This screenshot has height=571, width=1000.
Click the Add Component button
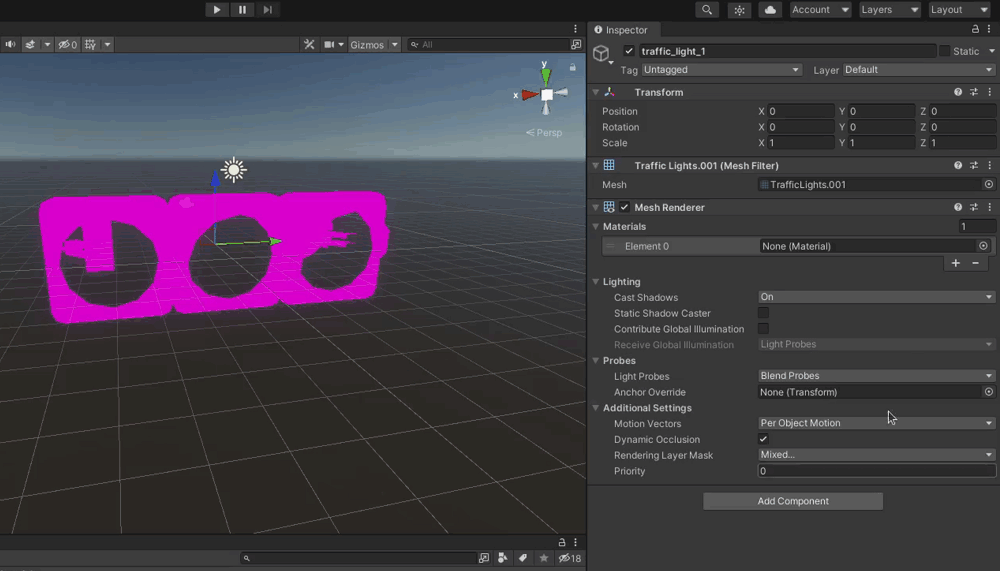[x=793, y=501]
